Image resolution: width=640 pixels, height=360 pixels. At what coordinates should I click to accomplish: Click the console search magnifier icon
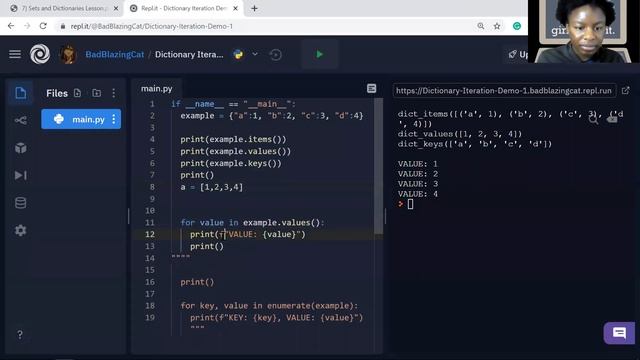pyautogui.click(x=593, y=119)
